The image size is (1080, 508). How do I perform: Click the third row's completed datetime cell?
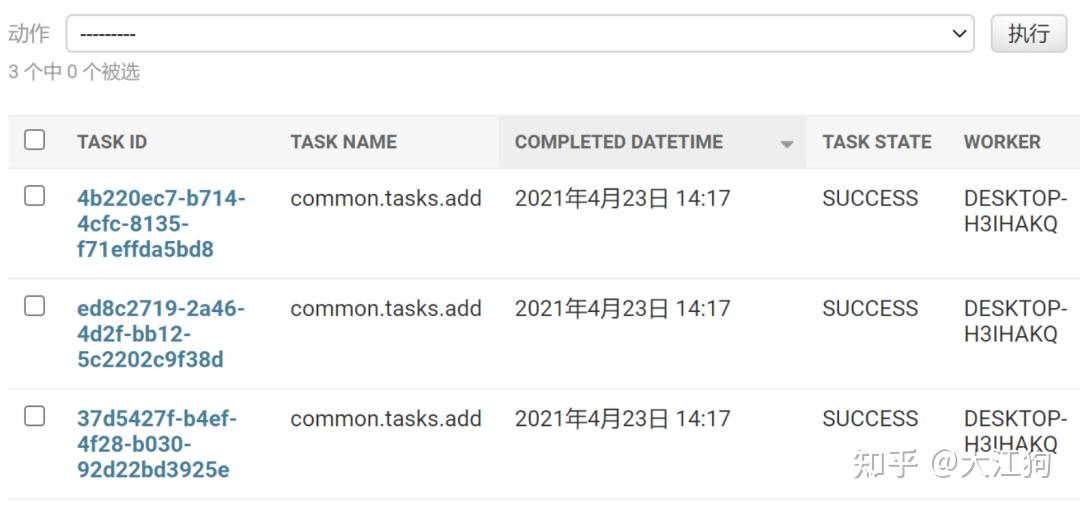[622, 418]
